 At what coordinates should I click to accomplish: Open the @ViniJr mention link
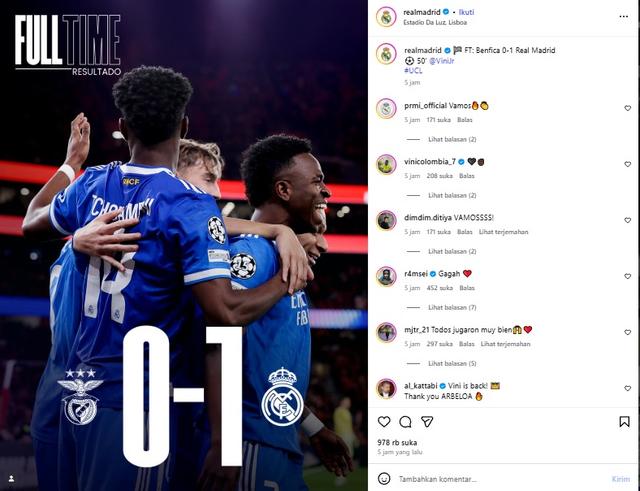point(442,61)
